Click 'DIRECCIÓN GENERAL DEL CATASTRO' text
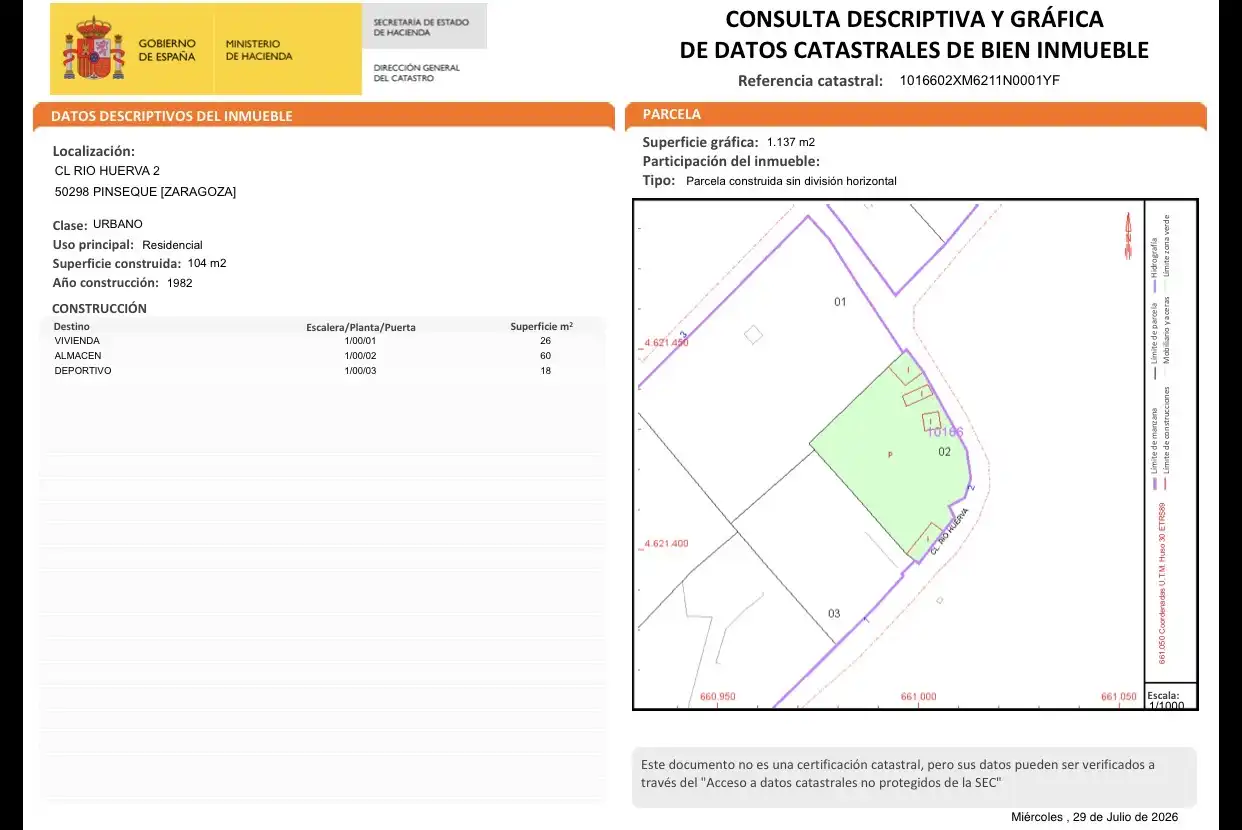The width and height of the screenshot is (1242, 830). click(416, 73)
